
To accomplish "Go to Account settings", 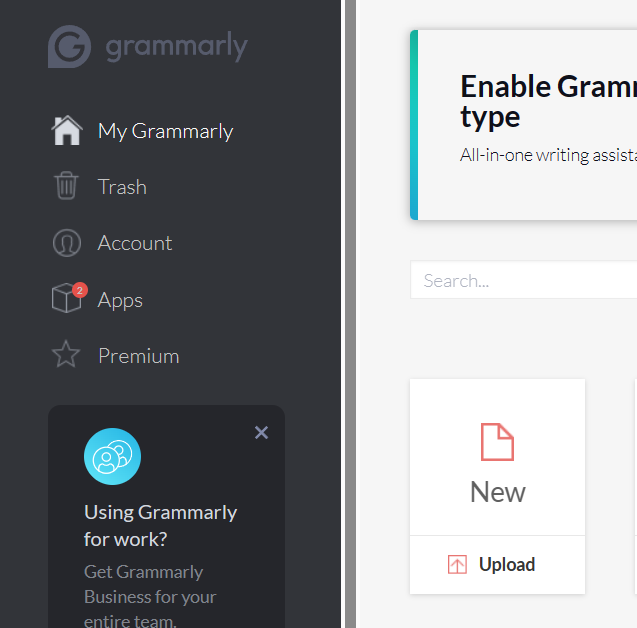I will [135, 243].
